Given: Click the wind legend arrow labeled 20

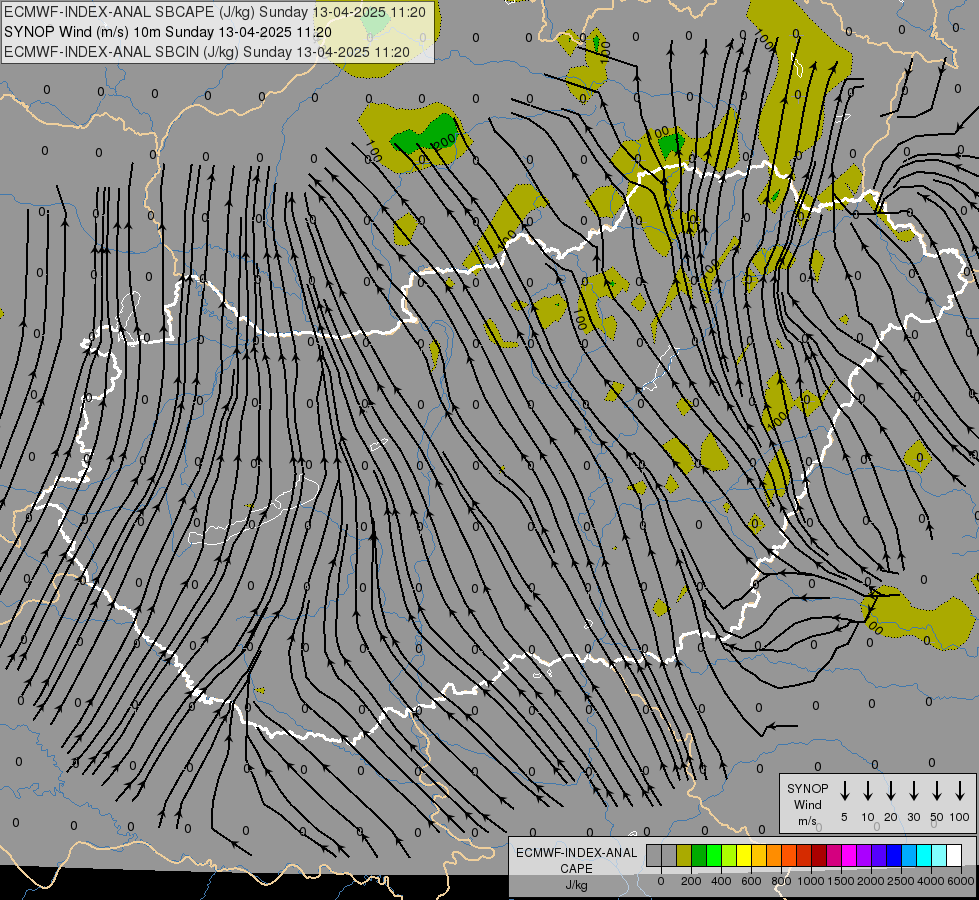Looking at the screenshot, I should (x=890, y=791).
